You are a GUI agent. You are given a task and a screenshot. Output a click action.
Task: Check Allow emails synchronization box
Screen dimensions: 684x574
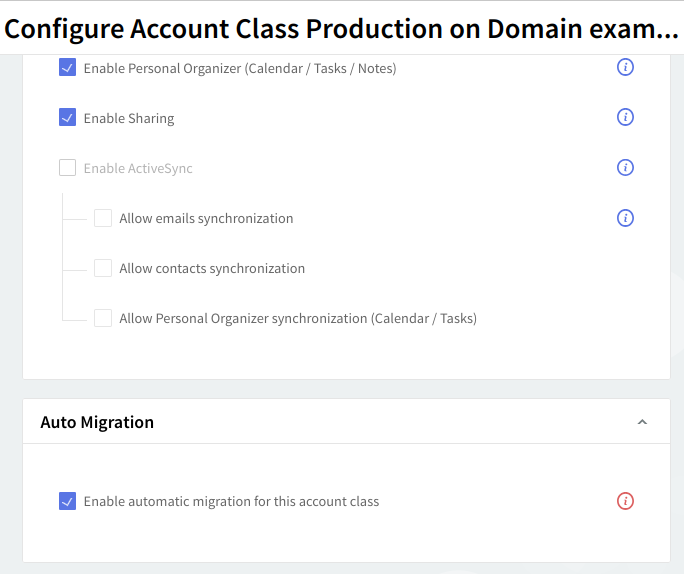(x=103, y=218)
